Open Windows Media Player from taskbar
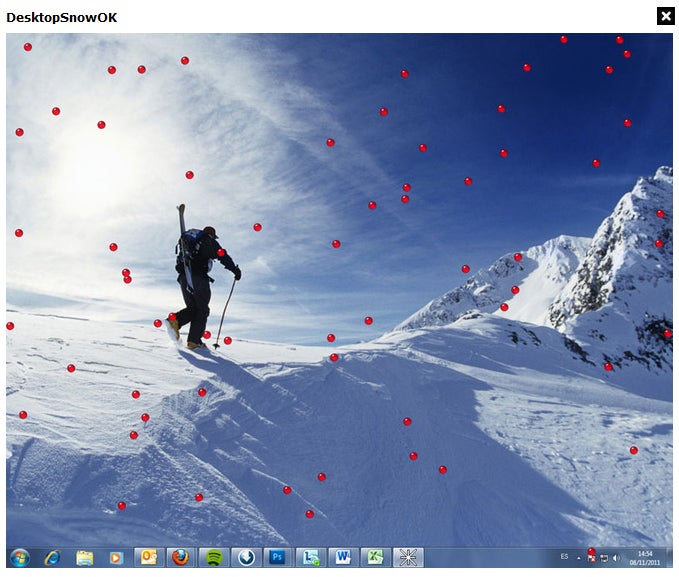 (x=116, y=558)
